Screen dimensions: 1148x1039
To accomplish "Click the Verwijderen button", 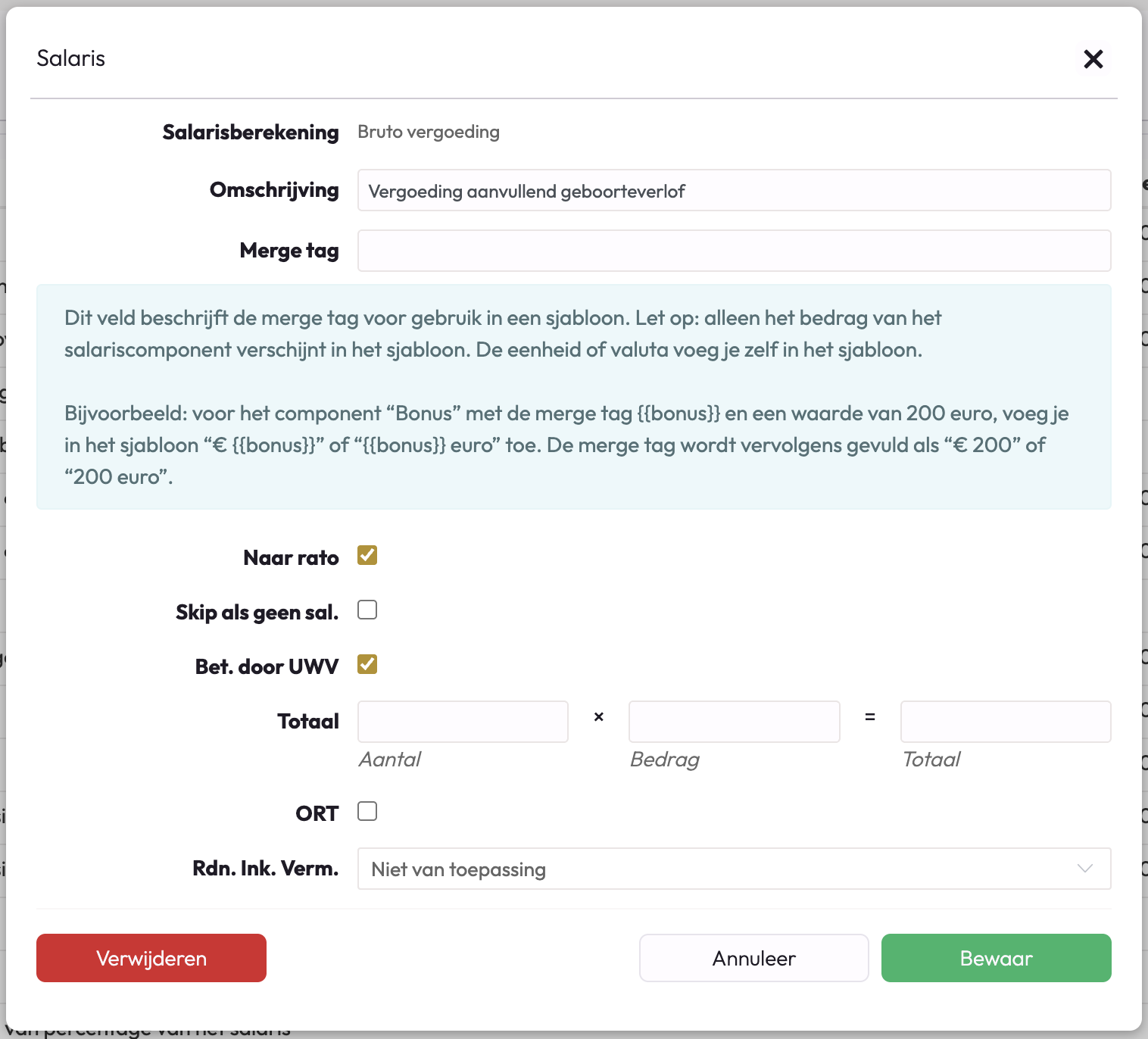I will pyautogui.click(x=151, y=958).
